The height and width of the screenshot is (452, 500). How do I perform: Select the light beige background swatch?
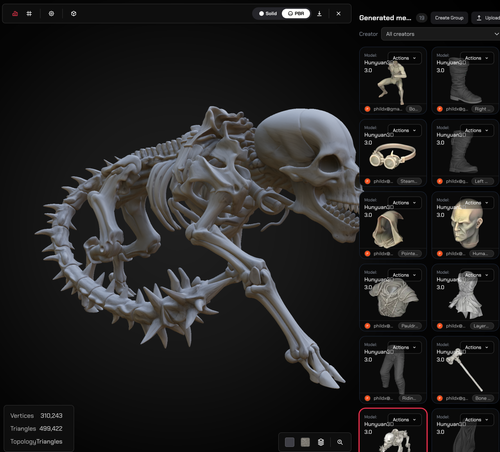pos(305,442)
